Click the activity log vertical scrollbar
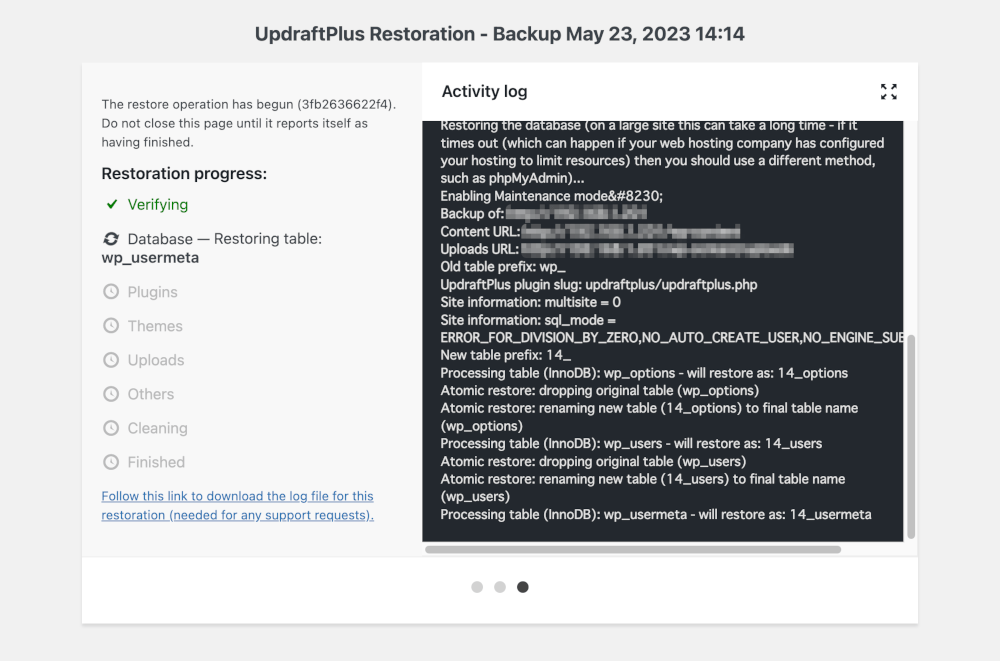Image resolution: width=1000 pixels, height=661 pixels. pos(911,436)
